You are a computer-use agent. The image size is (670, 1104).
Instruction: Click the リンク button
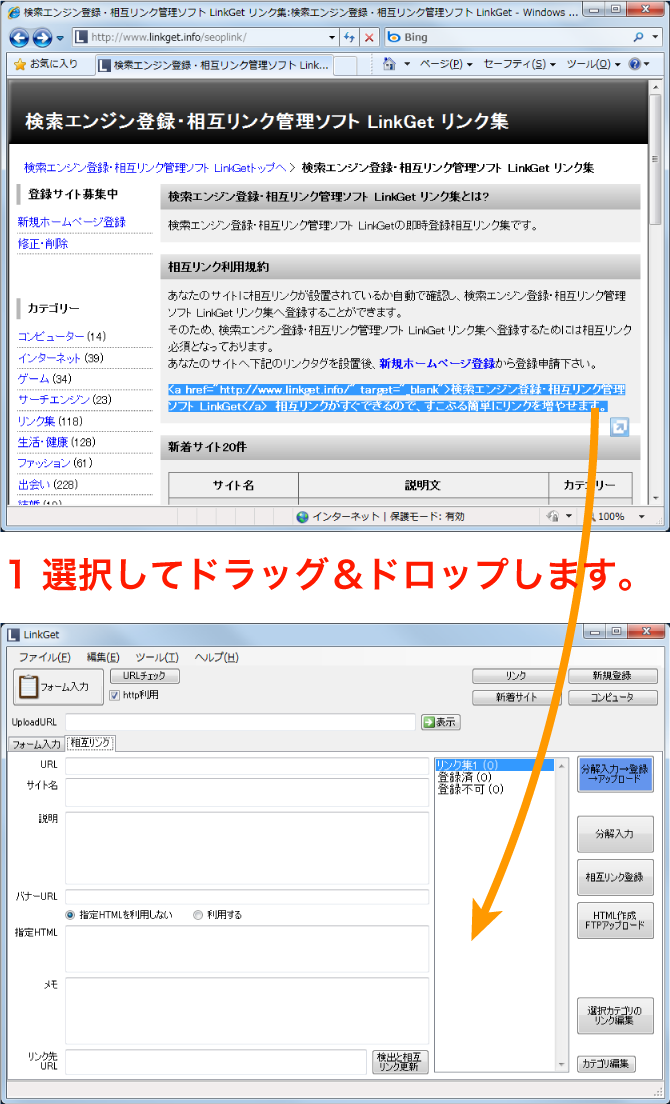pos(516,676)
